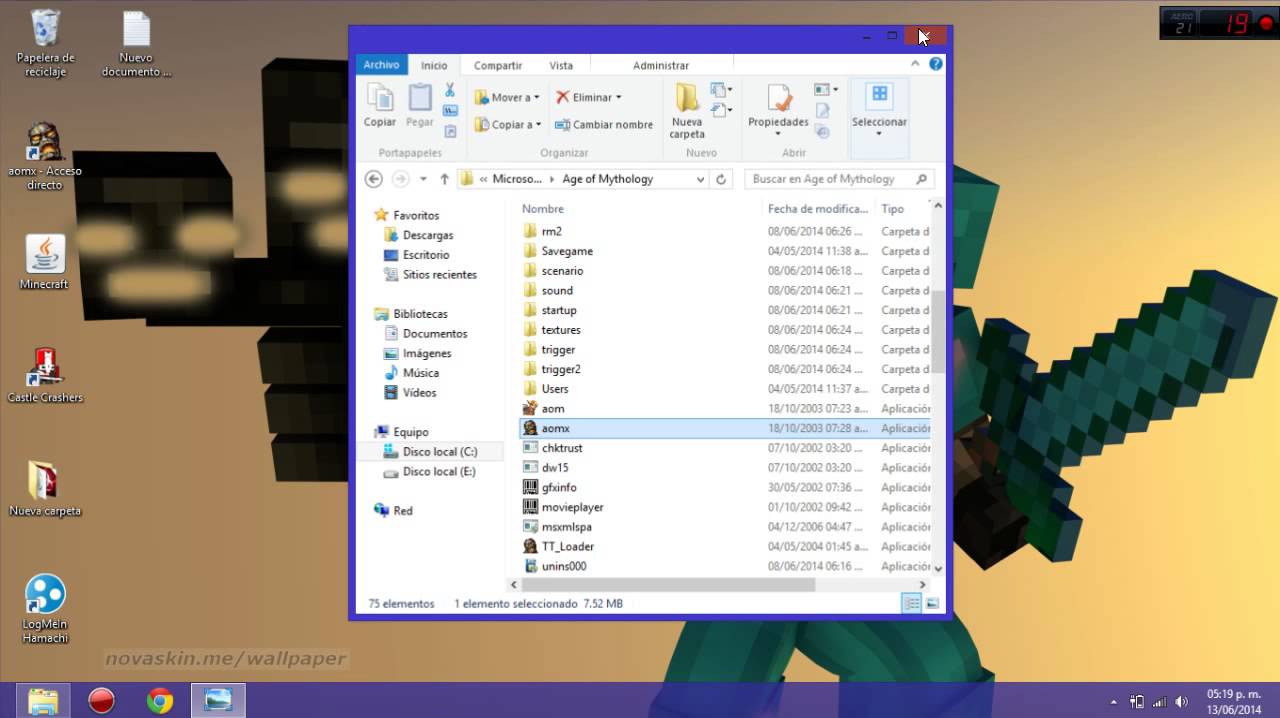This screenshot has width=1280, height=718.
Task: Click the Minecraft desktop icon
Action: [44, 262]
